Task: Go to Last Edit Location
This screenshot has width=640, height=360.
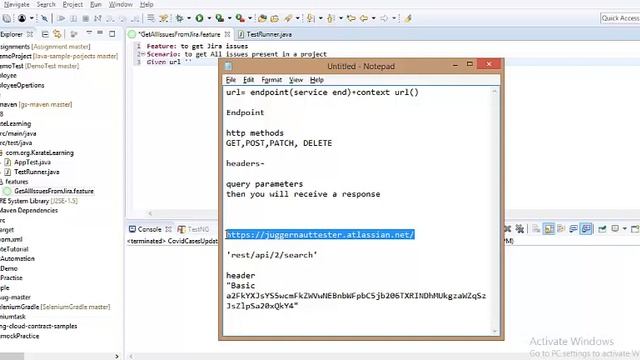Action: click(351, 18)
